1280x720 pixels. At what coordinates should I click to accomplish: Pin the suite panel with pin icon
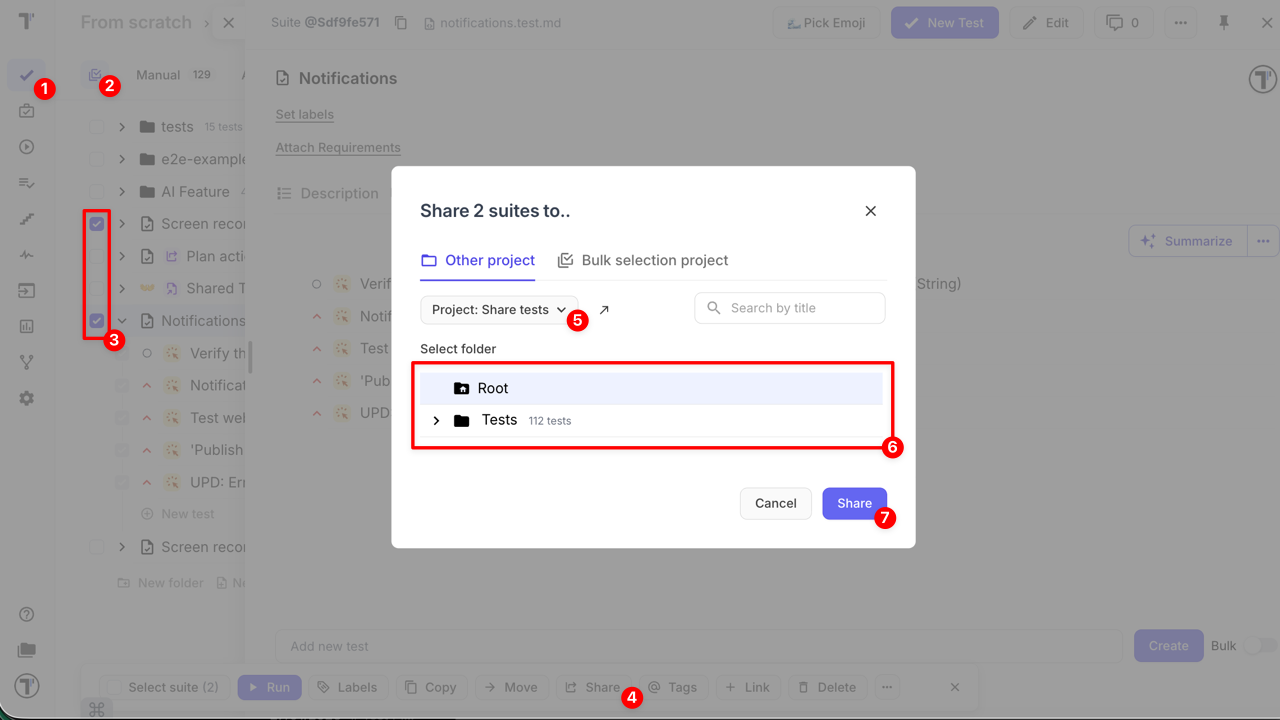(1224, 23)
